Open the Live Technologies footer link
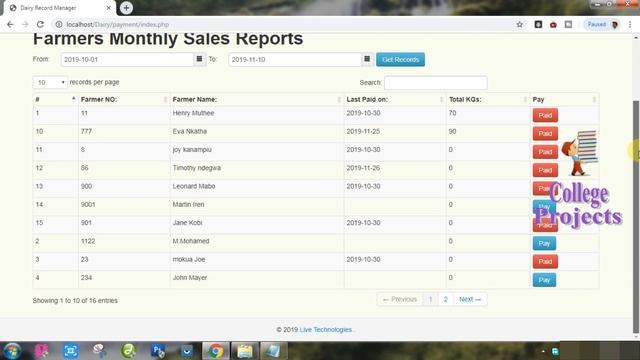 (326, 329)
